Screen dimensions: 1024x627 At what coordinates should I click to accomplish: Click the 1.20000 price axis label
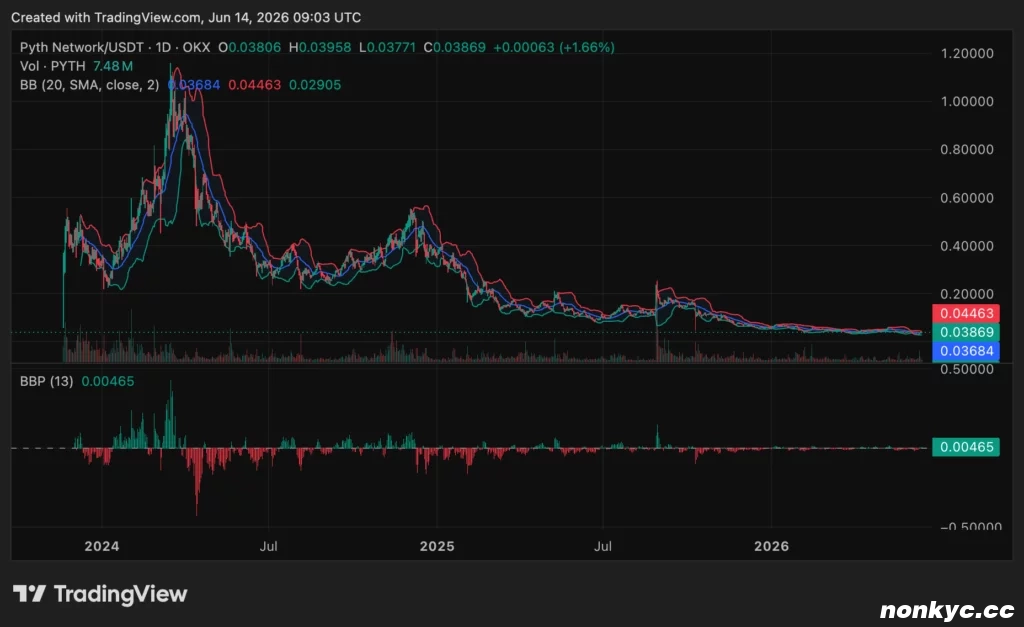(x=967, y=54)
